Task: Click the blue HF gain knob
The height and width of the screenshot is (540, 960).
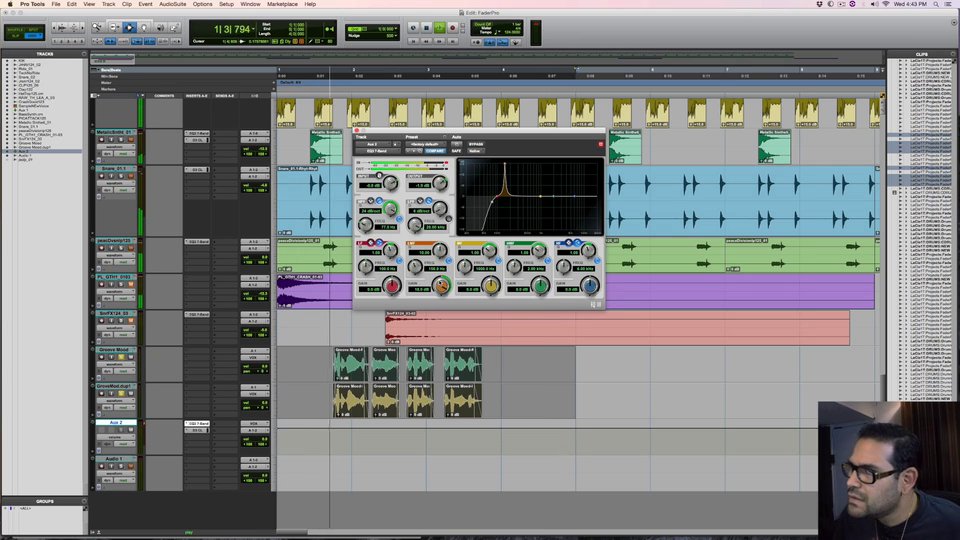Action: (590, 285)
